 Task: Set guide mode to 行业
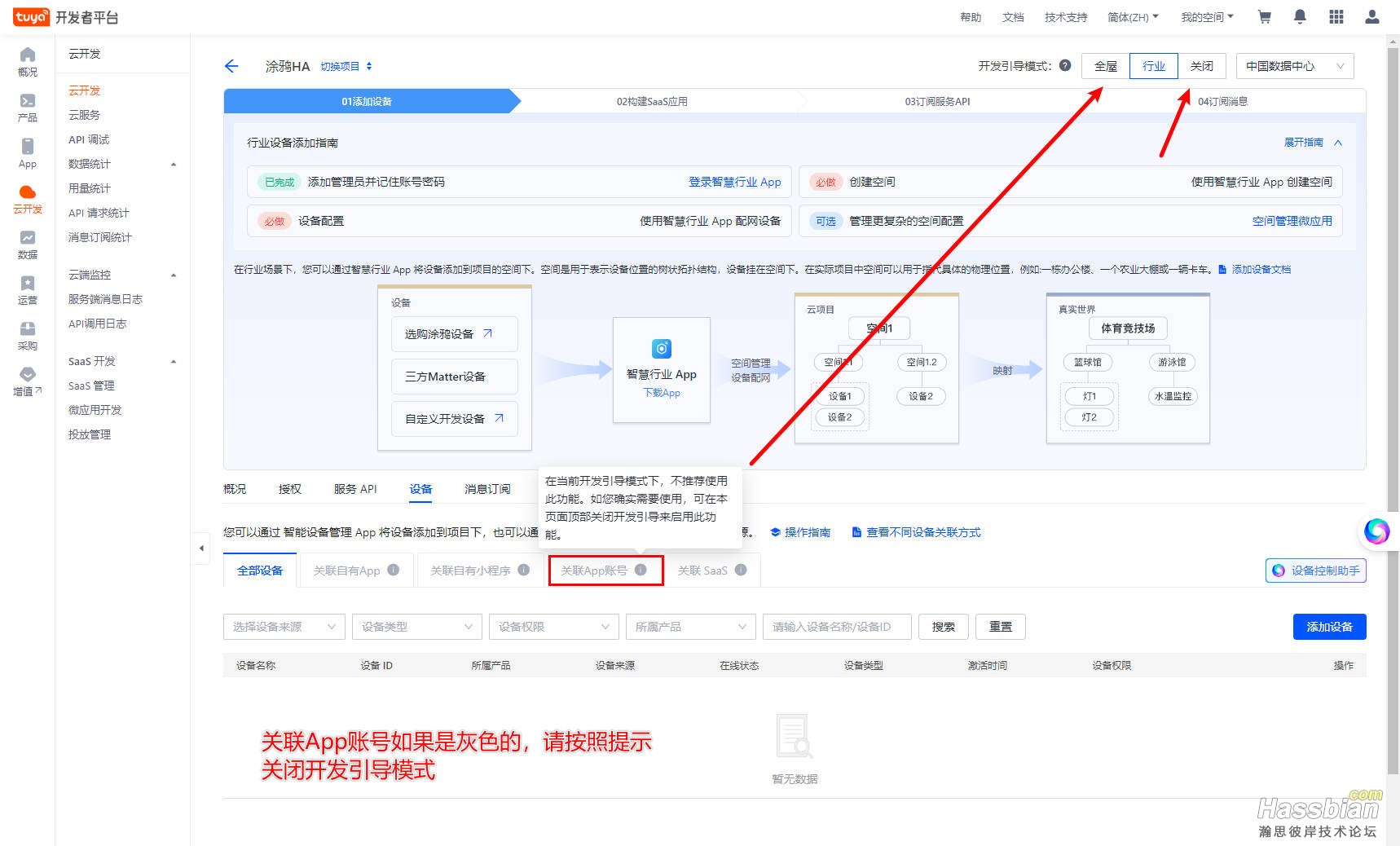1154,66
